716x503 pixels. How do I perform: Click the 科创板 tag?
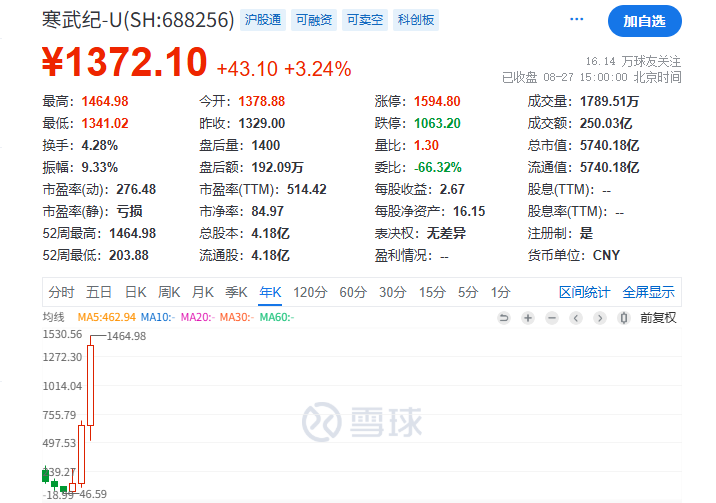(x=416, y=20)
